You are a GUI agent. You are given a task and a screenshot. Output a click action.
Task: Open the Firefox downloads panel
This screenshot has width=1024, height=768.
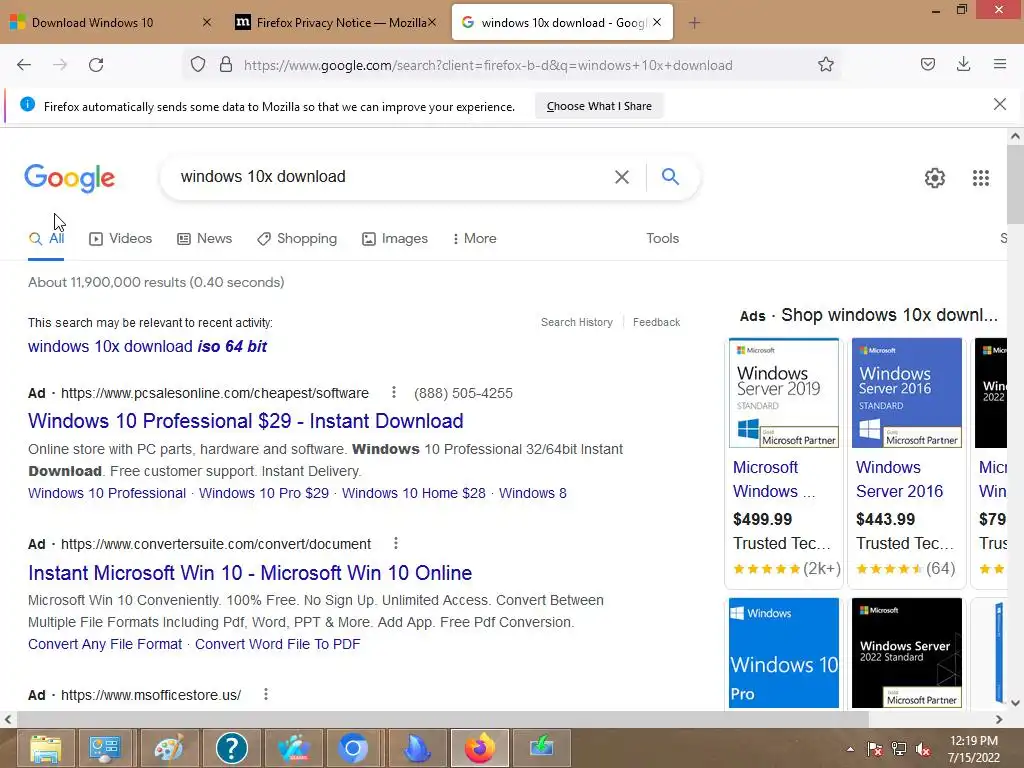[x=963, y=64]
